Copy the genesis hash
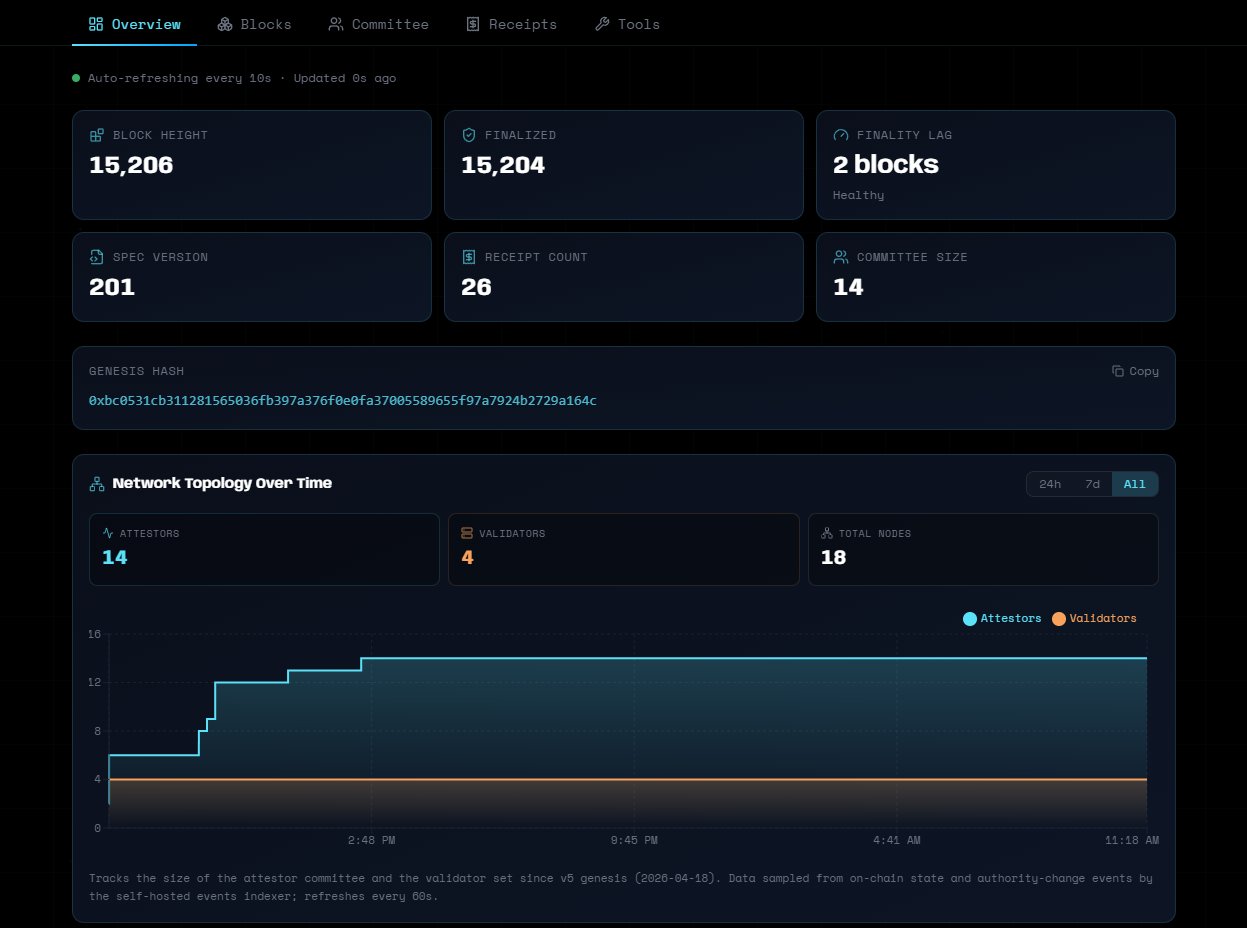 (x=1135, y=371)
